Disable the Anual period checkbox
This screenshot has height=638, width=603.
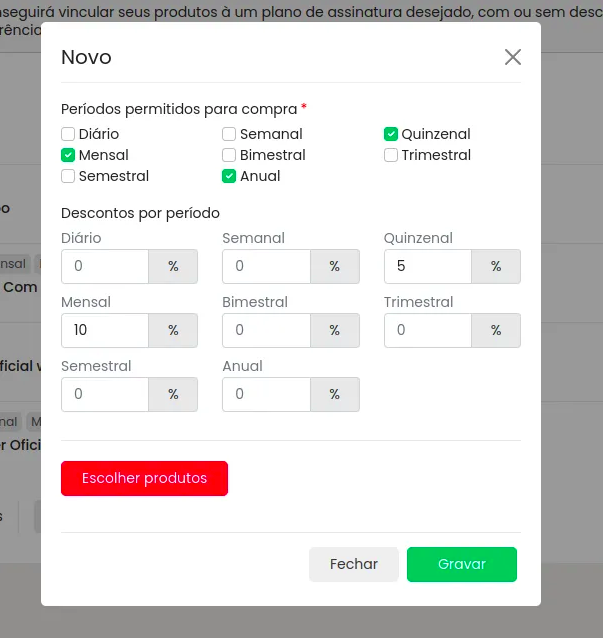tap(229, 176)
